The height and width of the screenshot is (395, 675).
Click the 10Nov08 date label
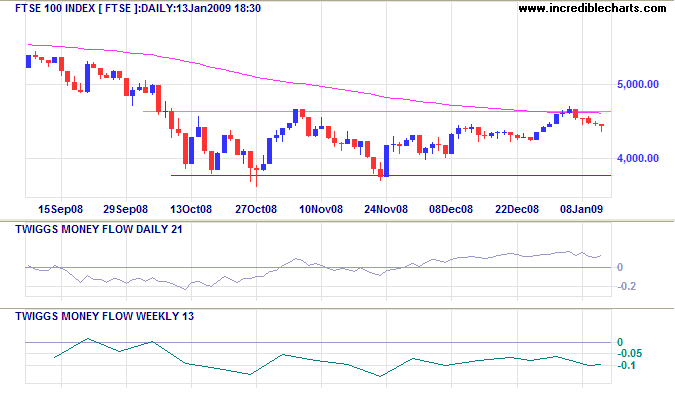pos(321,210)
